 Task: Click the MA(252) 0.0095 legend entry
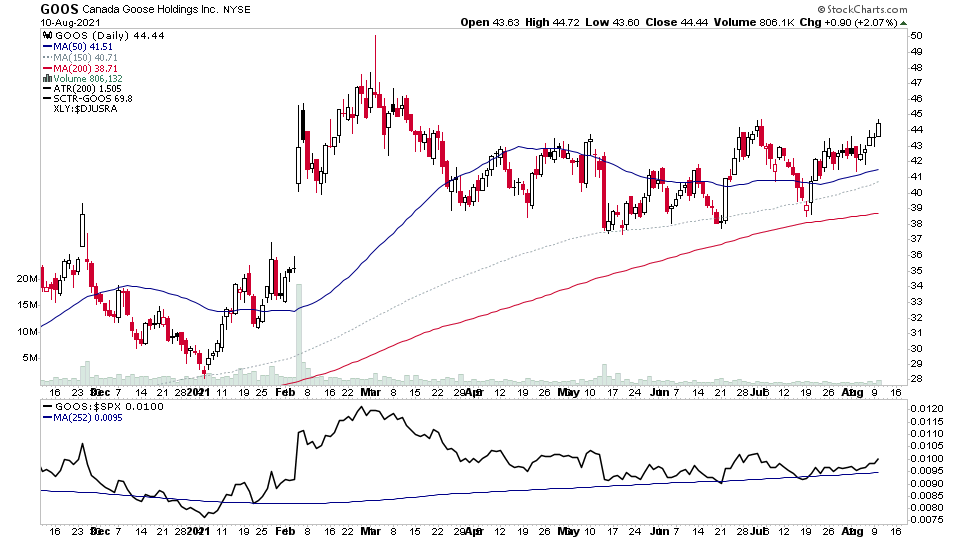(x=88, y=418)
